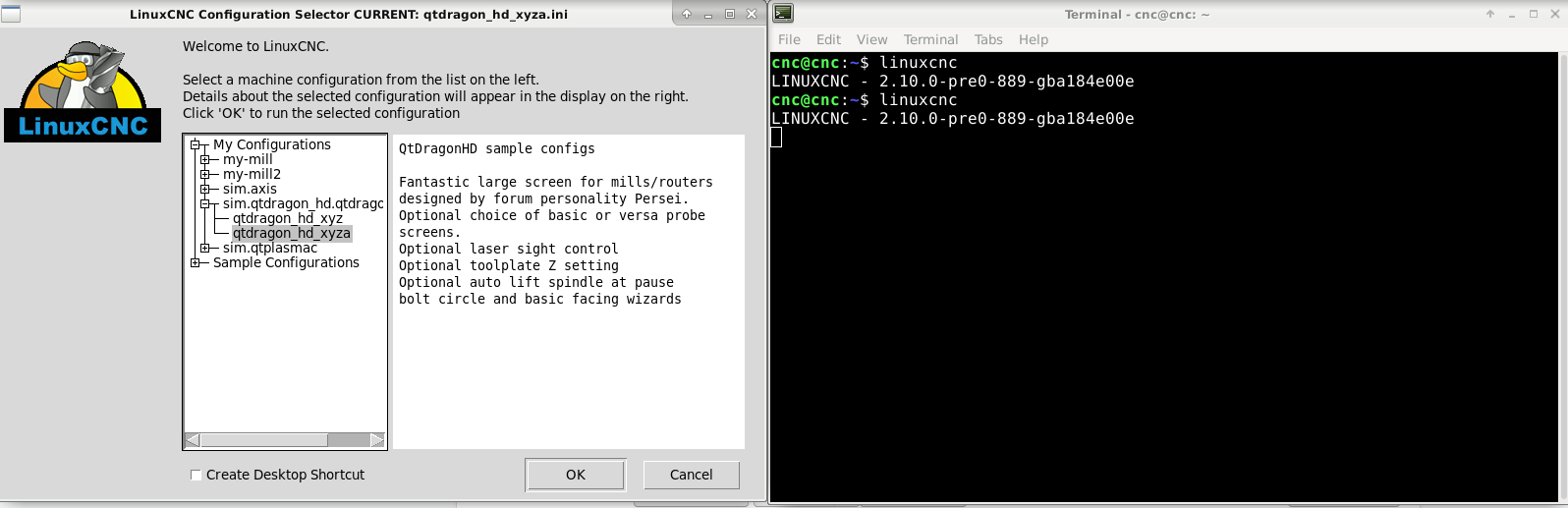
Task: Open the Help menu in Terminal
Action: (x=1034, y=39)
